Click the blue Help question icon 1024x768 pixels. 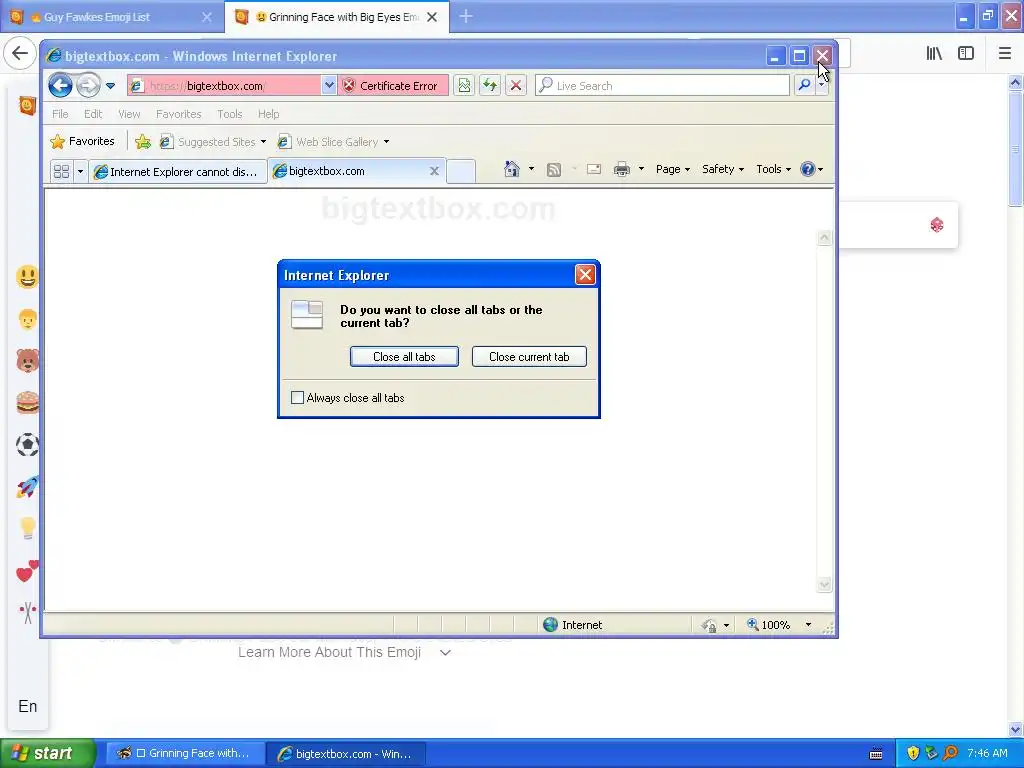(808, 169)
